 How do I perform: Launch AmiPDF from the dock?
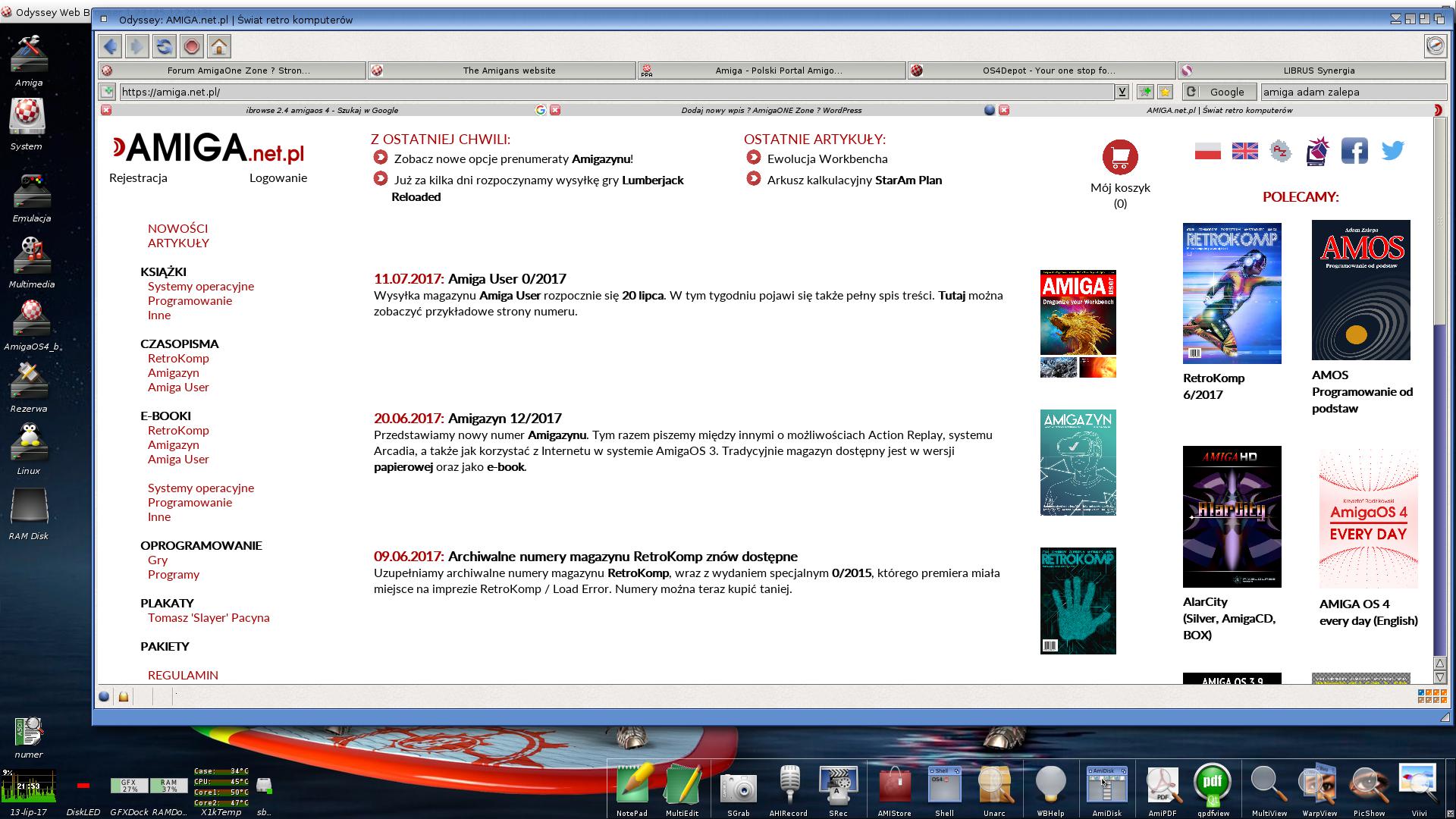tap(1162, 784)
